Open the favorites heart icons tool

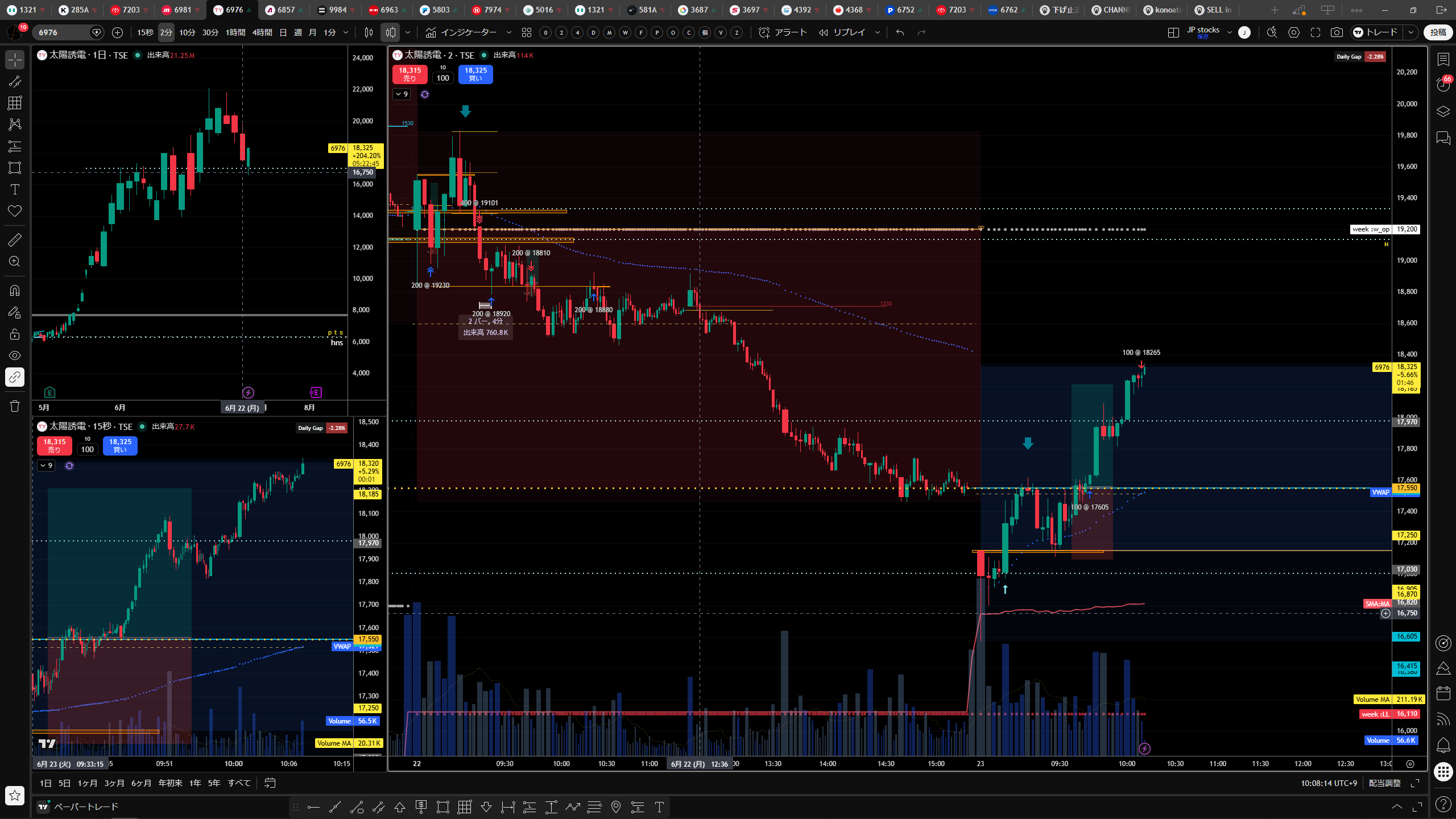coord(15,211)
